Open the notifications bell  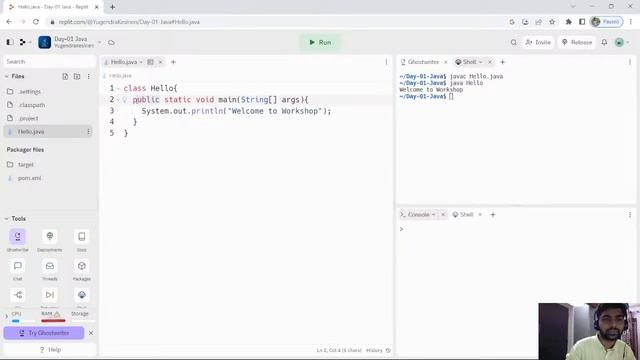pos(604,42)
